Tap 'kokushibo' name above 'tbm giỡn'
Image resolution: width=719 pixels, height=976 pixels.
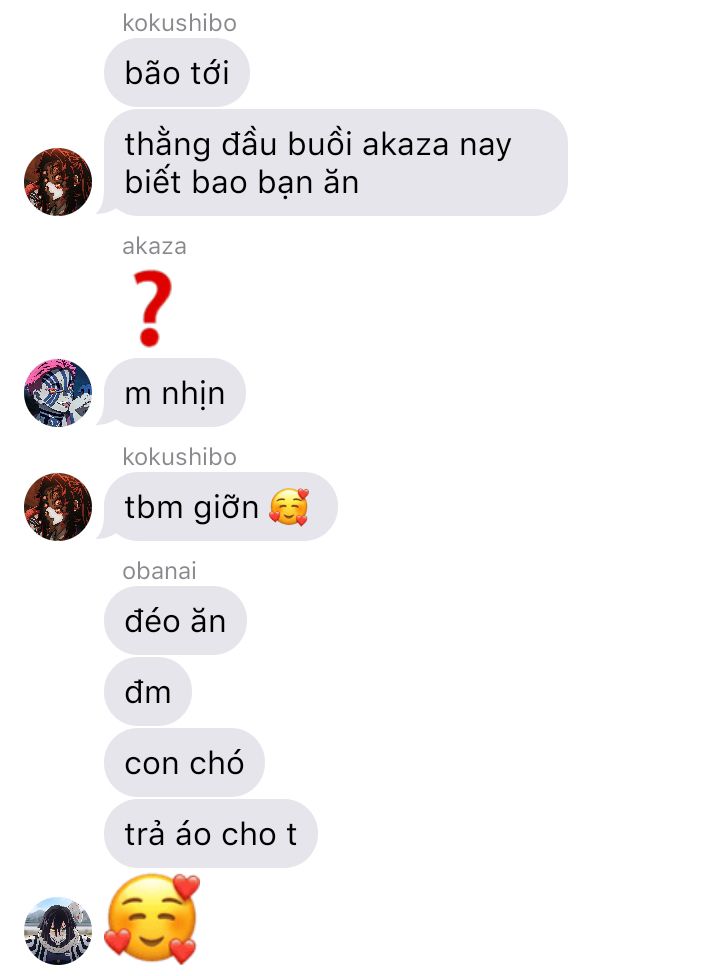[179, 457]
